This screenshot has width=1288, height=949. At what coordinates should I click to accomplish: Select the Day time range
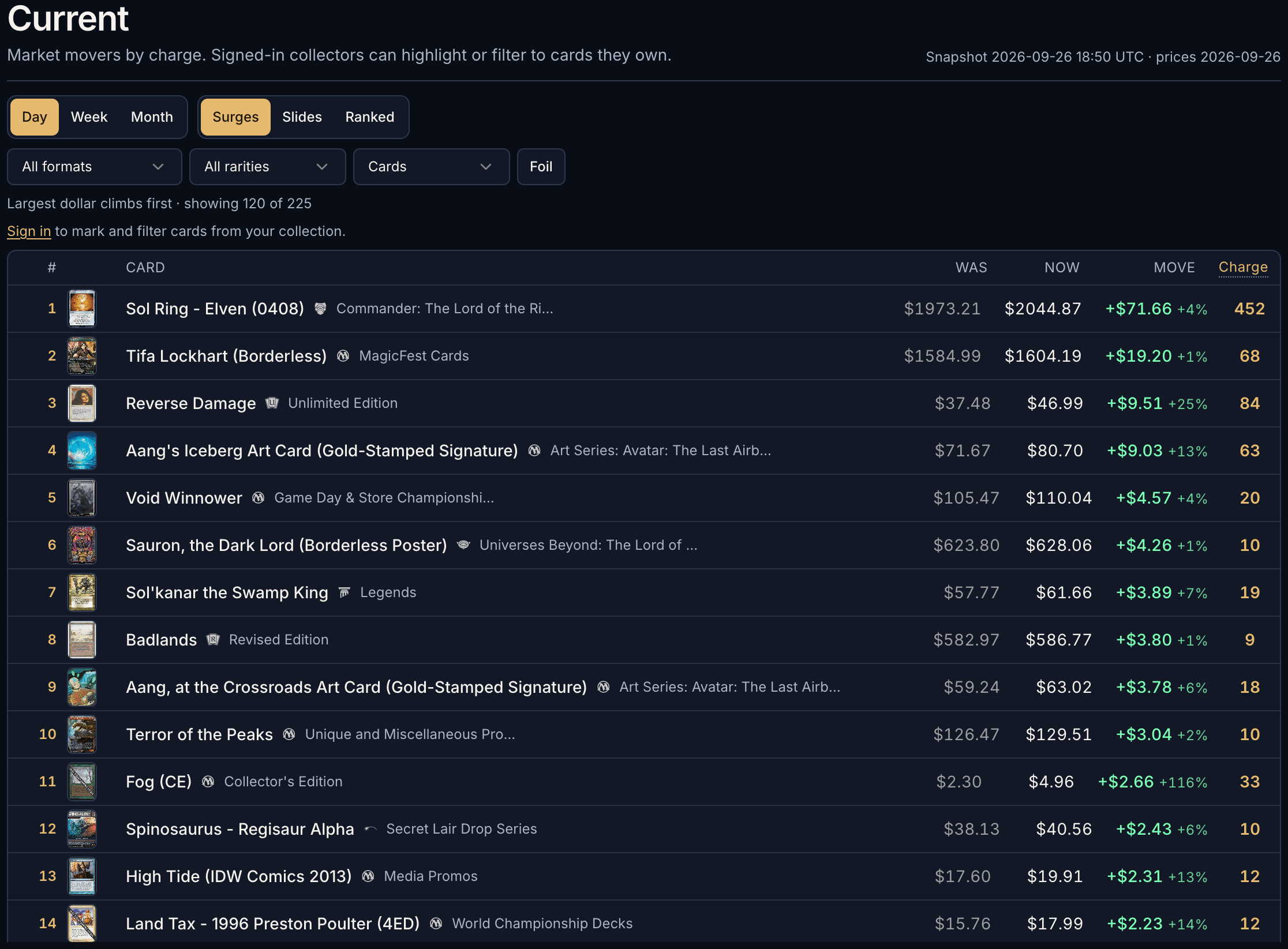[x=35, y=117]
